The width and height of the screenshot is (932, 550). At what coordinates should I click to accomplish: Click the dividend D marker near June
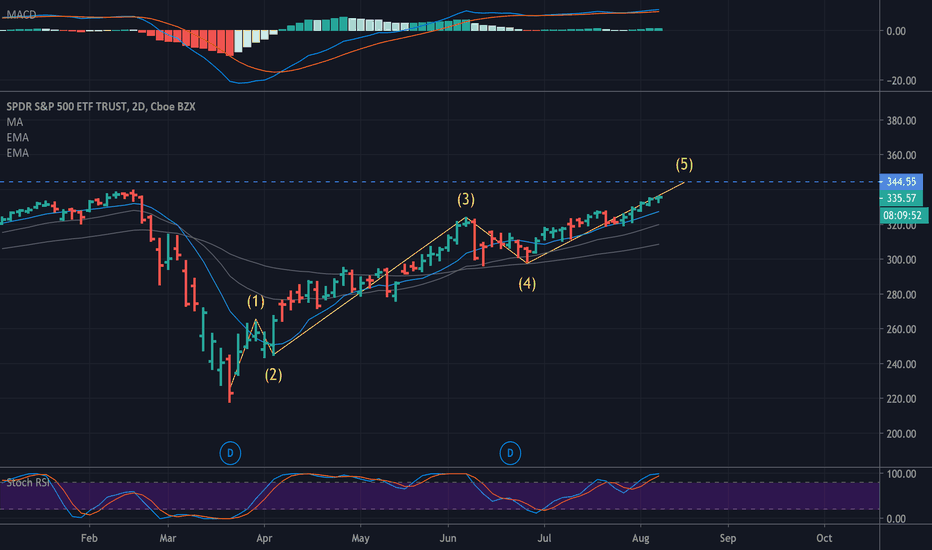click(509, 453)
